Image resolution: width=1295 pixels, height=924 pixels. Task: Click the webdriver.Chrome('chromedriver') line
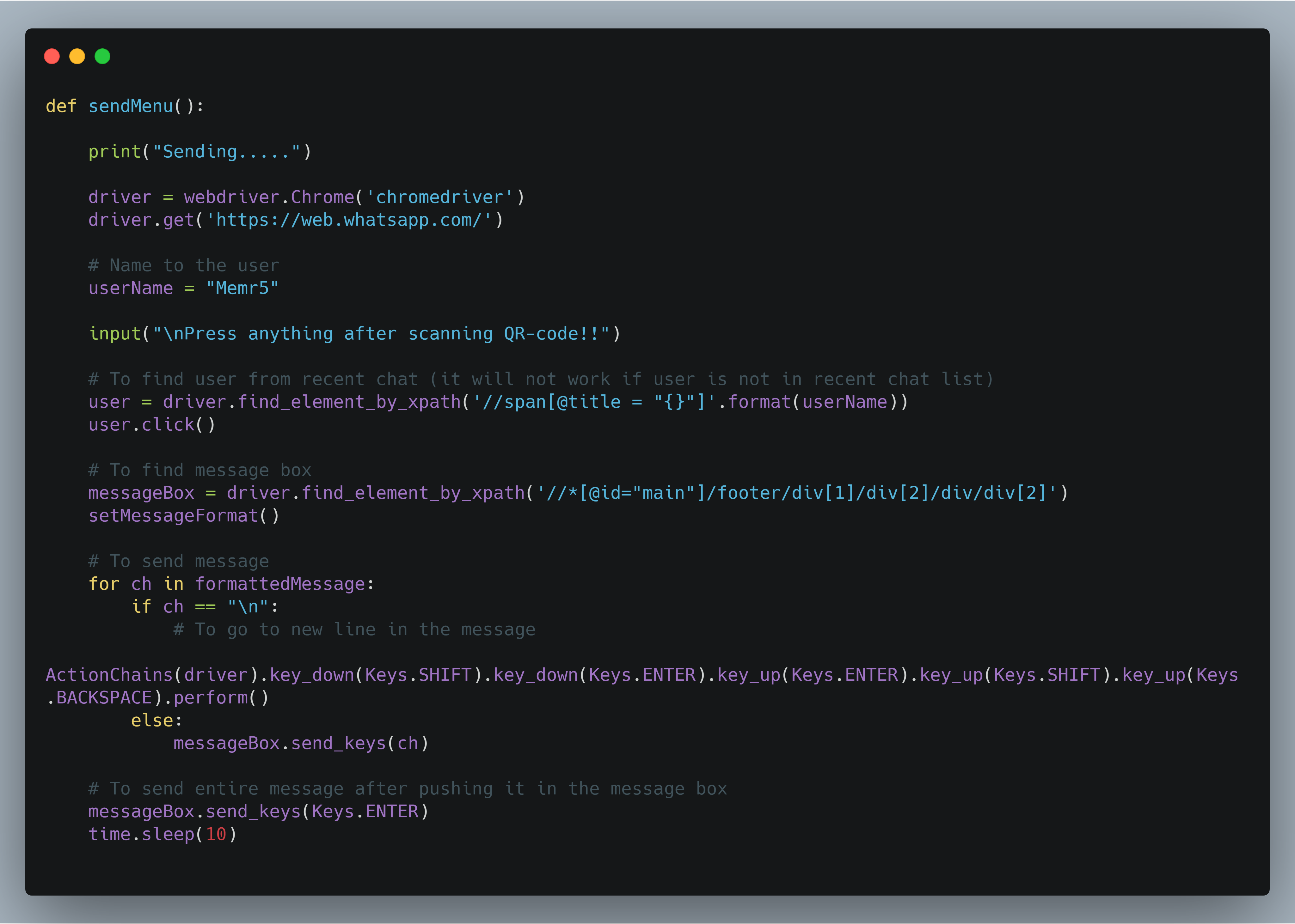click(306, 198)
